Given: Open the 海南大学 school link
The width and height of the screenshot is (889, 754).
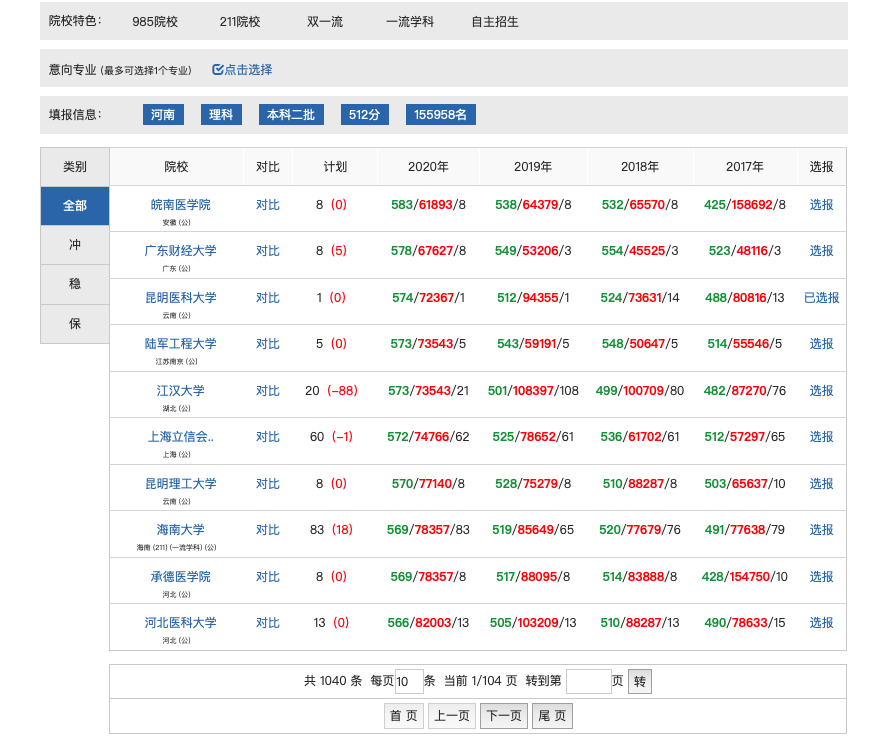Looking at the screenshot, I should click(x=180, y=529).
